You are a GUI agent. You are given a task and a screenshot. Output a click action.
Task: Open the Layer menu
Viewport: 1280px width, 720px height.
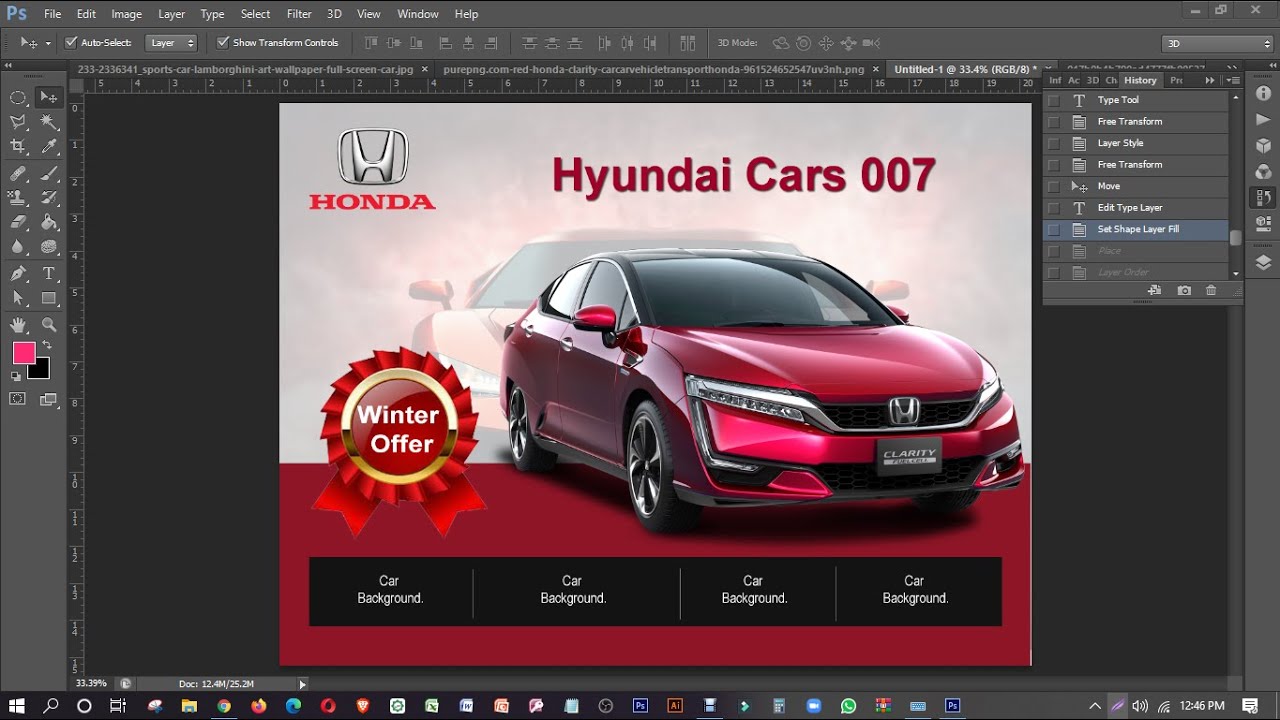coord(171,14)
